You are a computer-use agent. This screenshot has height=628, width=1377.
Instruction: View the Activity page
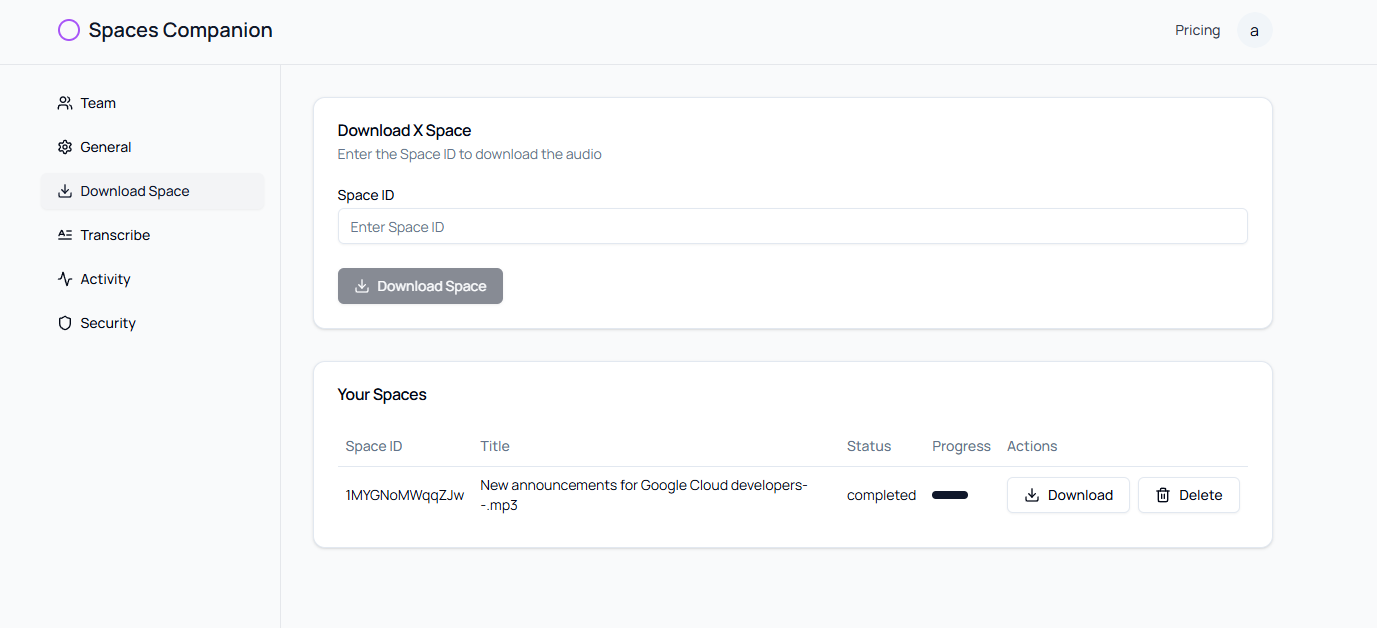(152, 279)
